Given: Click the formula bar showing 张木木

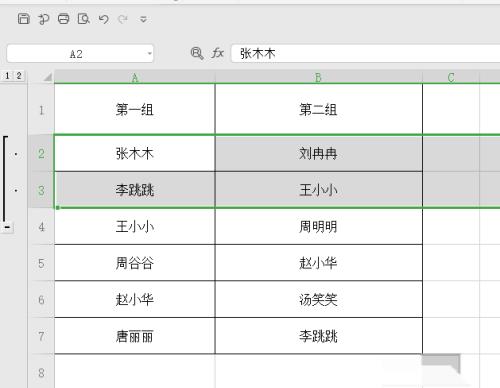Looking at the screenshot, I should (366, 53).
